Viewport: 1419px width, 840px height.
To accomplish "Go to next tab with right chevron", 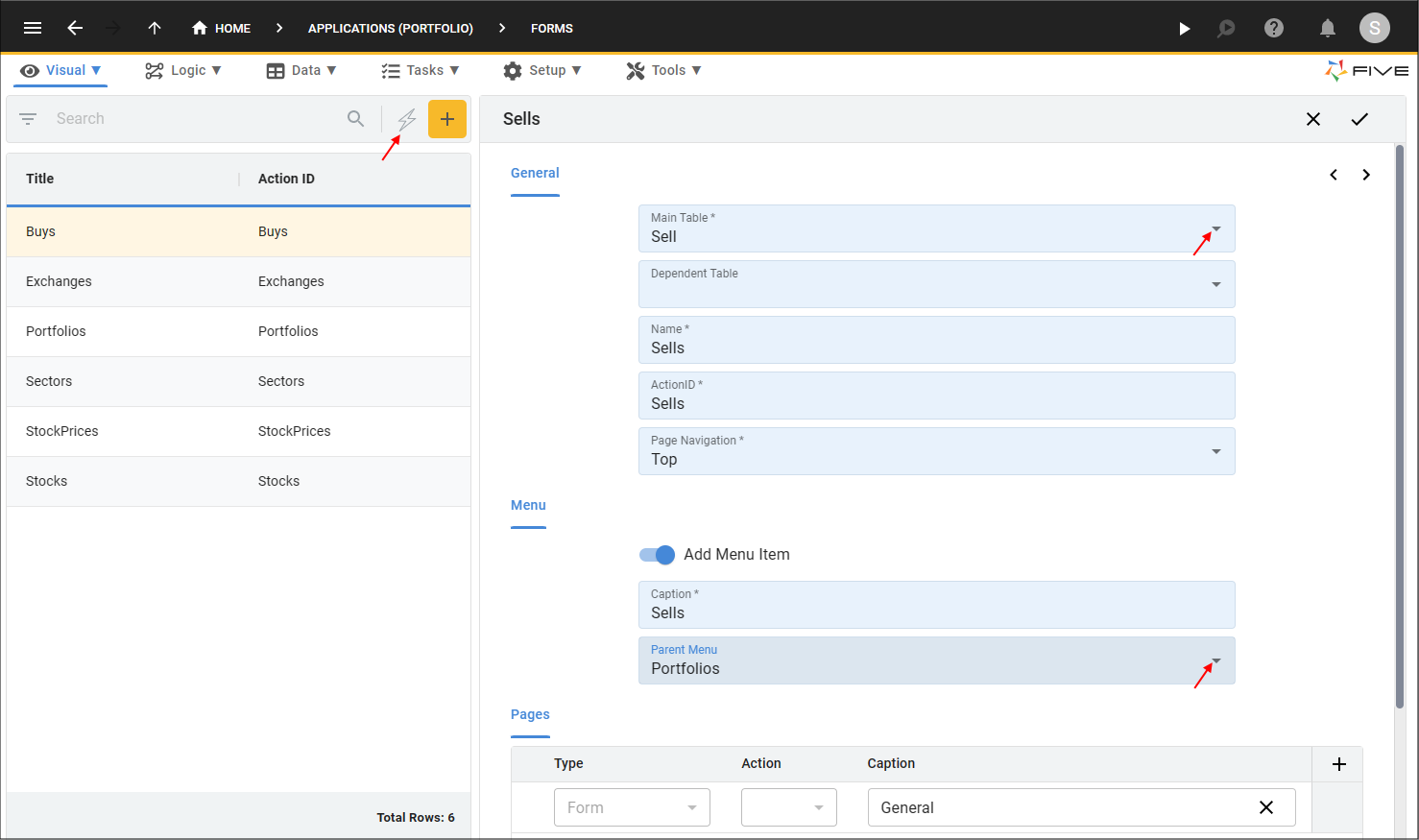I will point(1366,175).
